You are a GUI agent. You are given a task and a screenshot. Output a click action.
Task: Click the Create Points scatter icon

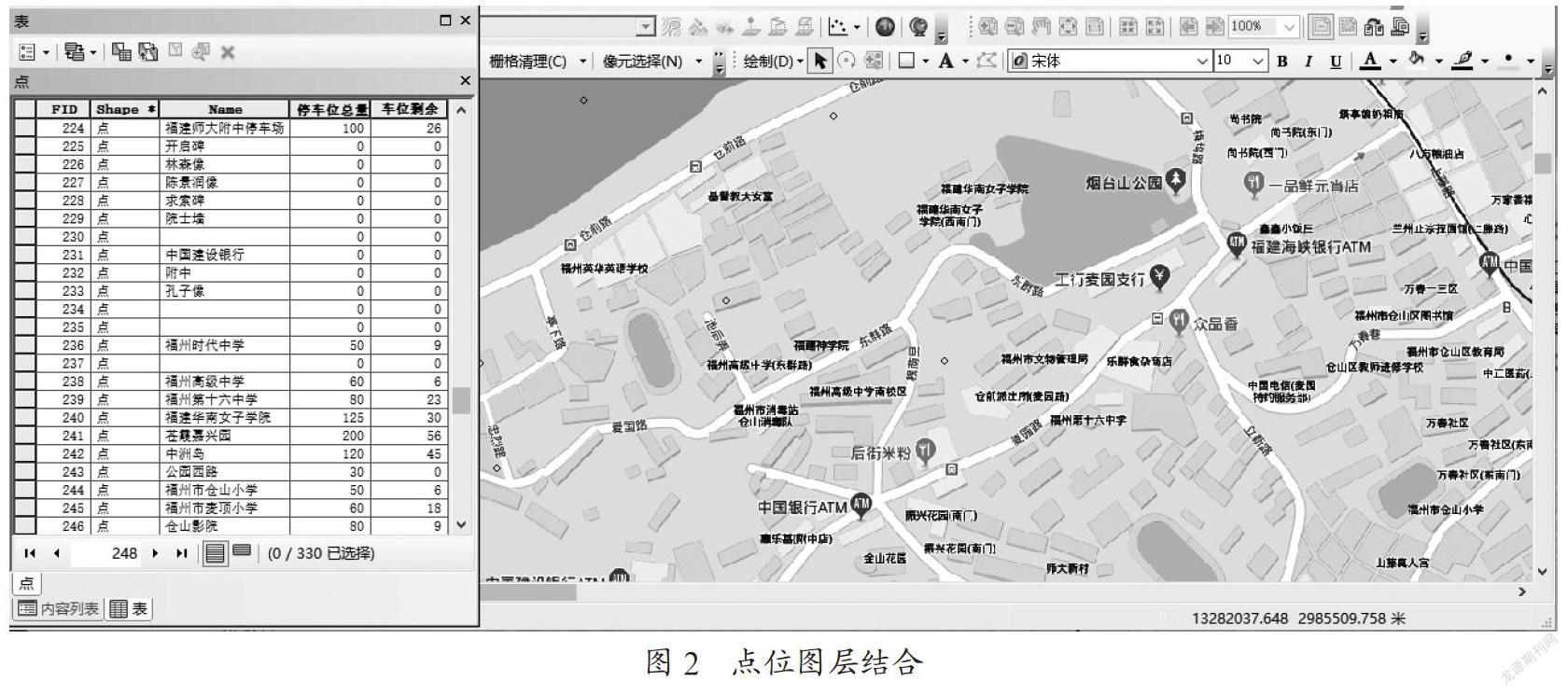[x=837, y=27]
